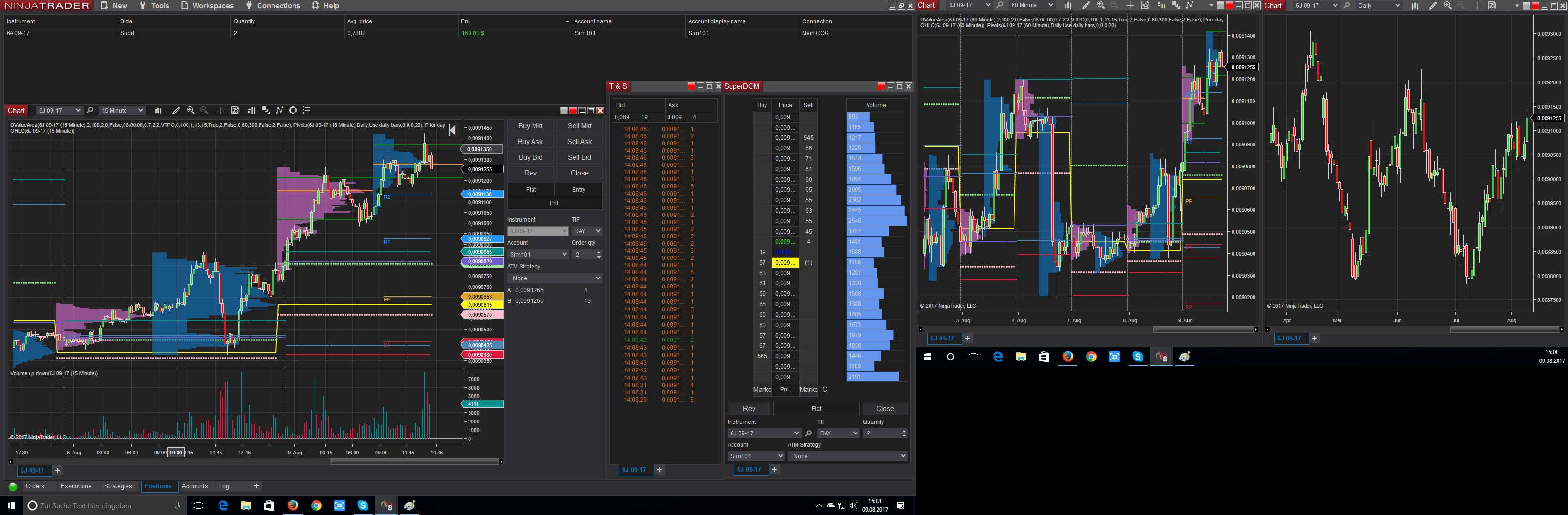The height and width of the screenshot is (515, 1568).
Task: Zoom out on the 15 Minute chart
Action: 205,111
